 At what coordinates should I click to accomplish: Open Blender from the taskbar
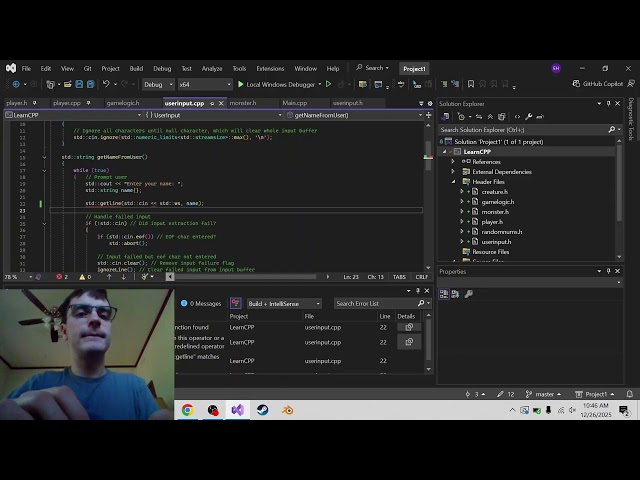coord(287,410)
